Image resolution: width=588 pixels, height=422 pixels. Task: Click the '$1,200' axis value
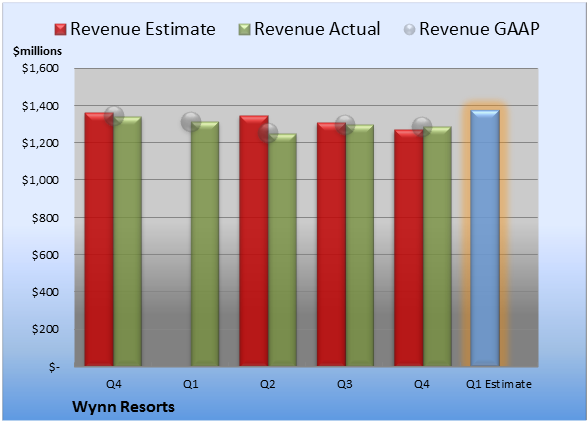40,143
